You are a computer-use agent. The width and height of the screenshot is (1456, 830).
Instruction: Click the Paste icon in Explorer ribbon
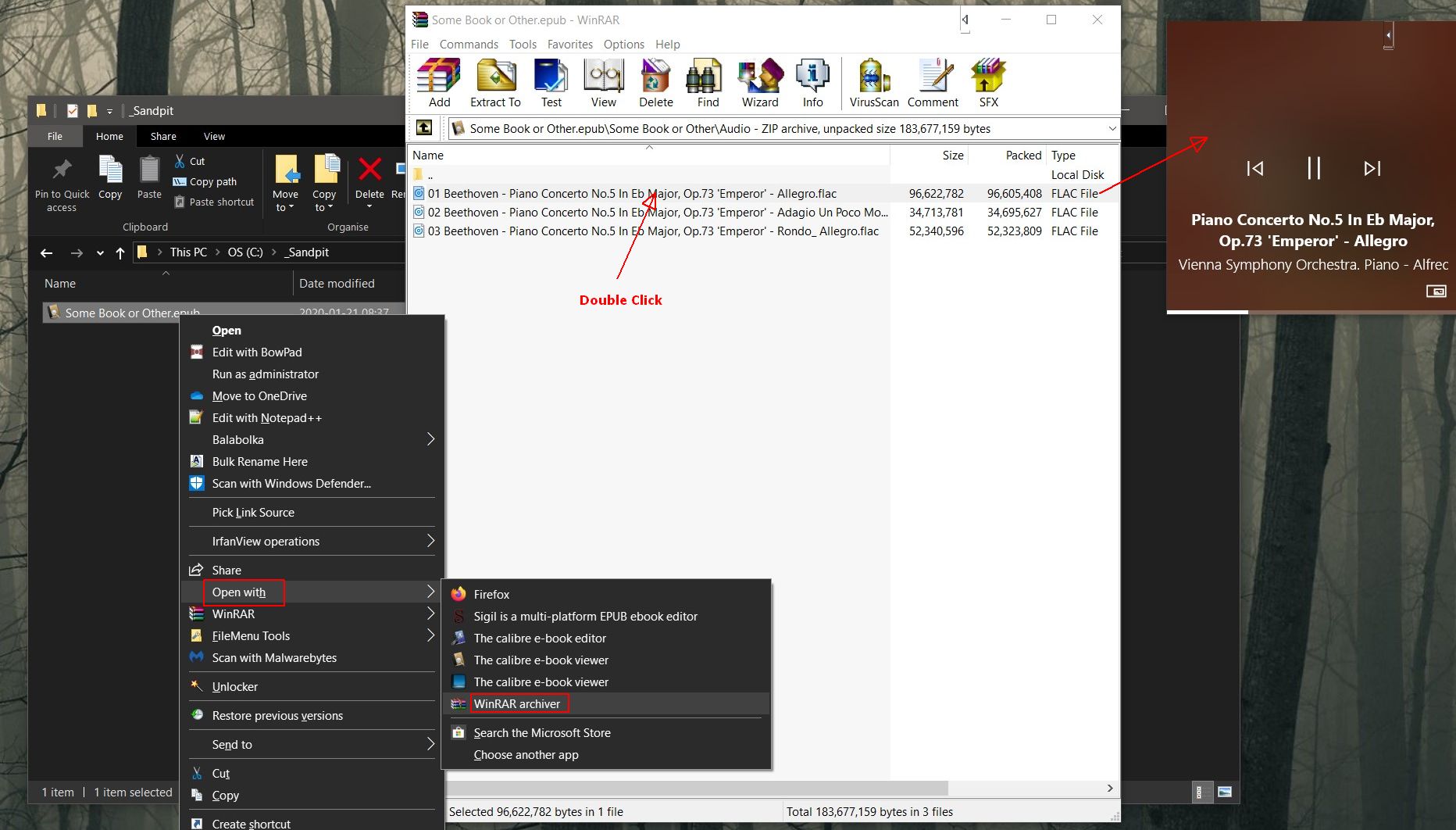(149, 178)
